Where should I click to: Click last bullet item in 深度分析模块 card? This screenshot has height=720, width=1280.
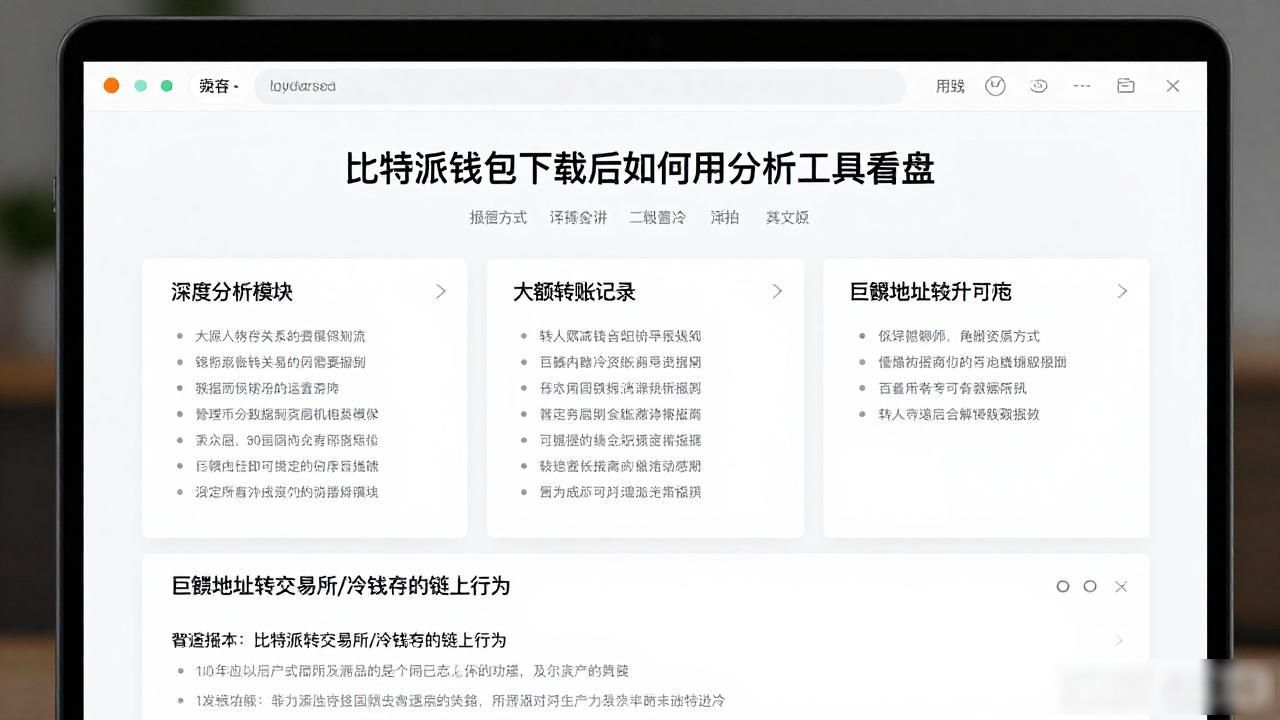point(286,492)
